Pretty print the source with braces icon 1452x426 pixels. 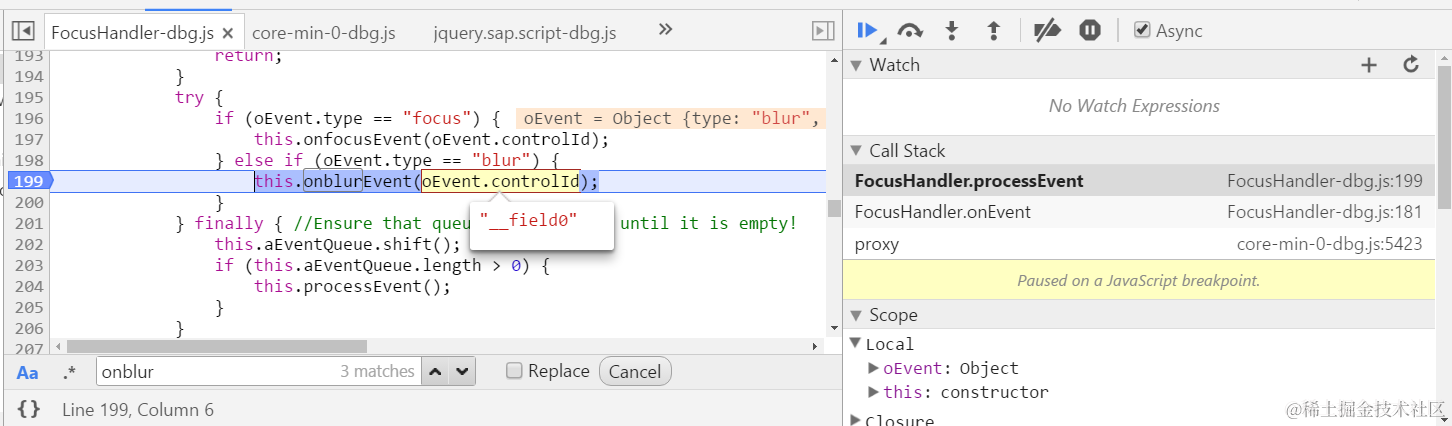point(29,409)
